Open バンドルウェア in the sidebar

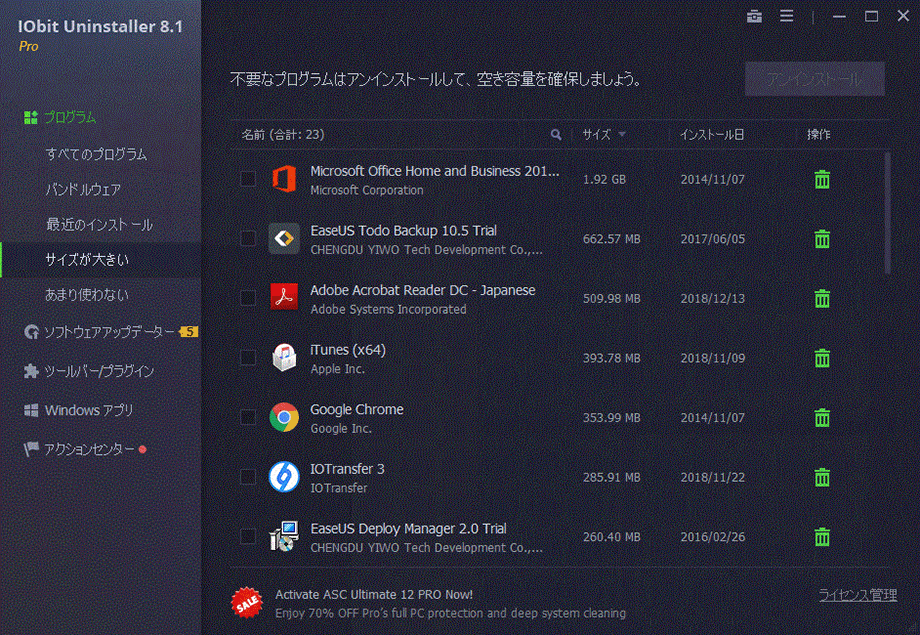coord(83,190)
